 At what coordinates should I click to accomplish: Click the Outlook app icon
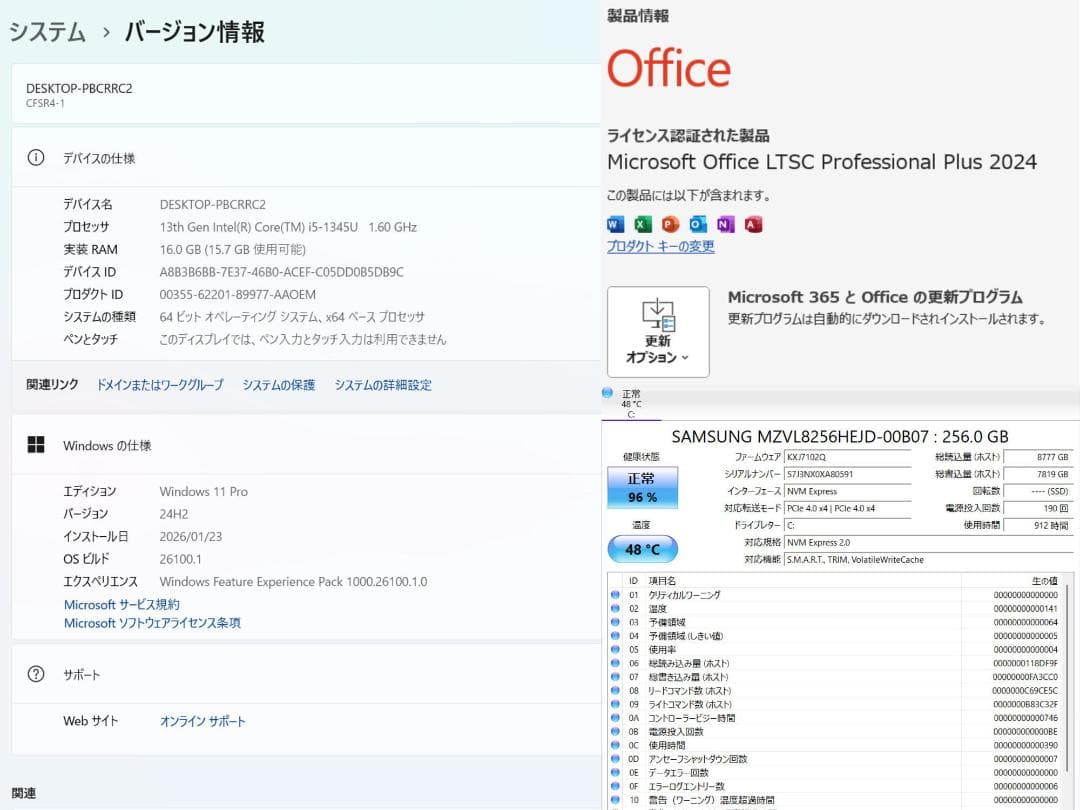(x=698, y=224)
